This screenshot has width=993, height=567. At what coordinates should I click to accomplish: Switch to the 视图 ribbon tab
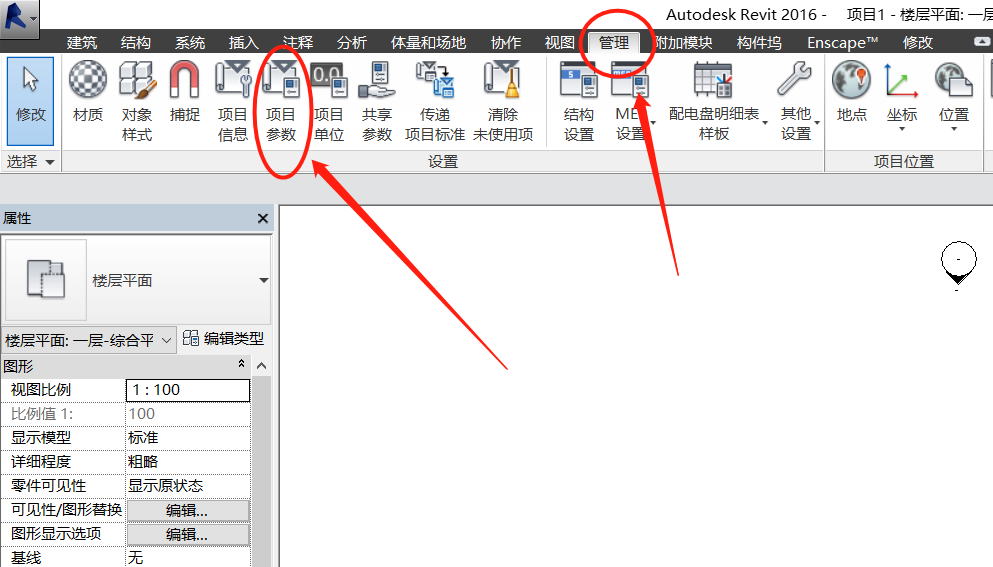(x=559, y=42)
